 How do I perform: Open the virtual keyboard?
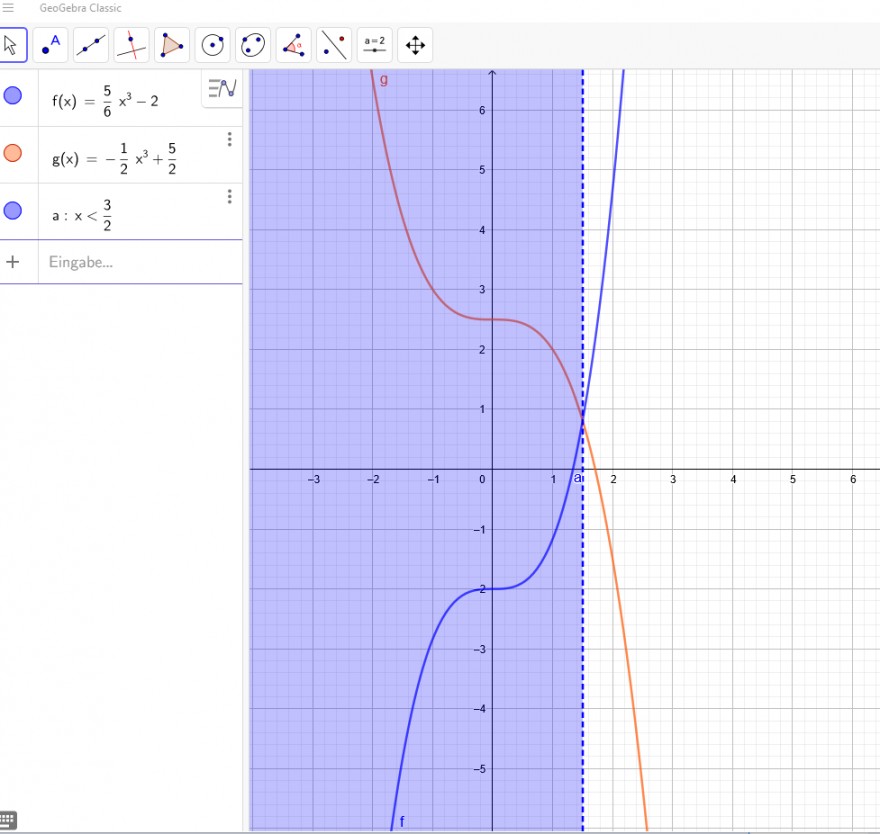[x=8, y=821]
